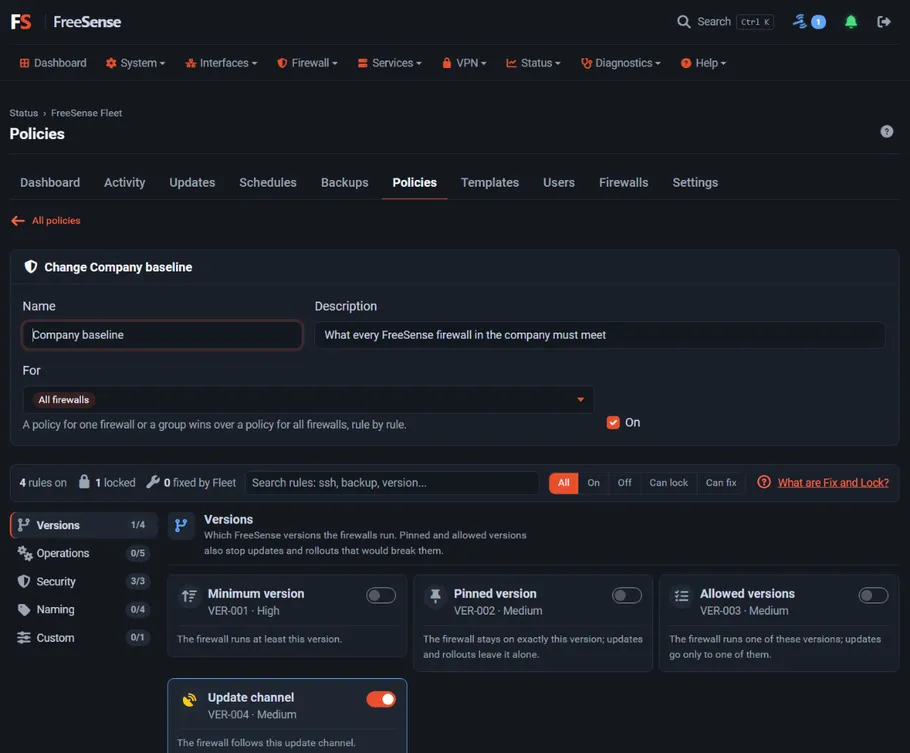The width and height of the screenshot is (910, 753).
Task: Switch to the Activity tab
Action: point(124,182)
